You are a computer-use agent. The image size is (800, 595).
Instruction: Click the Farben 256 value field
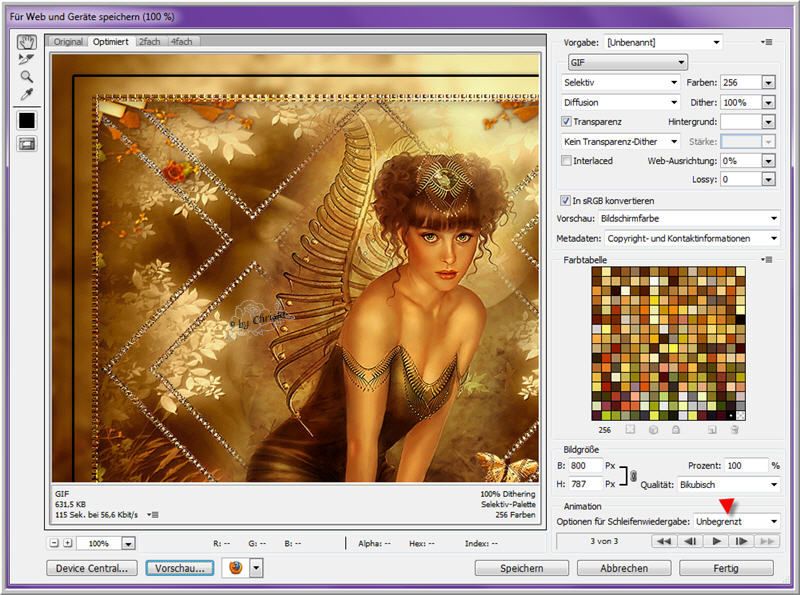pyautogui.click(x=741, y=82)
